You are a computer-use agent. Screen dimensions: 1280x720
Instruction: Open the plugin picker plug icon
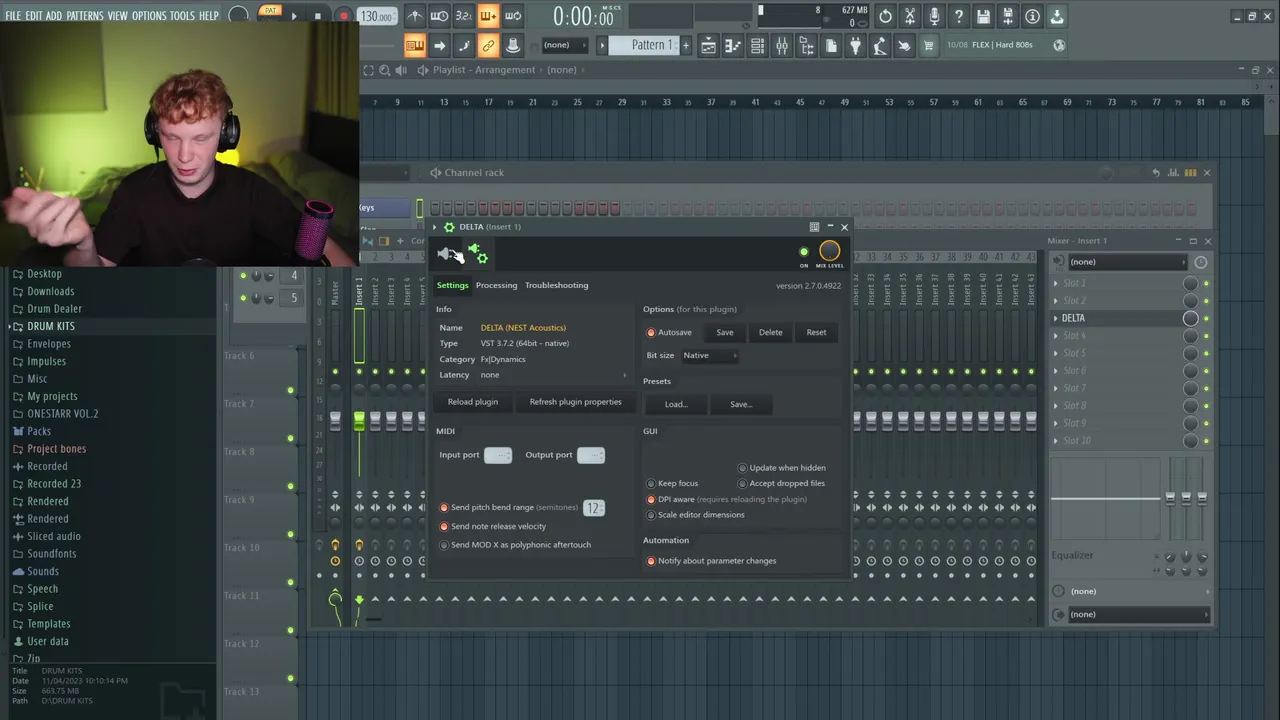click(855, 45)
